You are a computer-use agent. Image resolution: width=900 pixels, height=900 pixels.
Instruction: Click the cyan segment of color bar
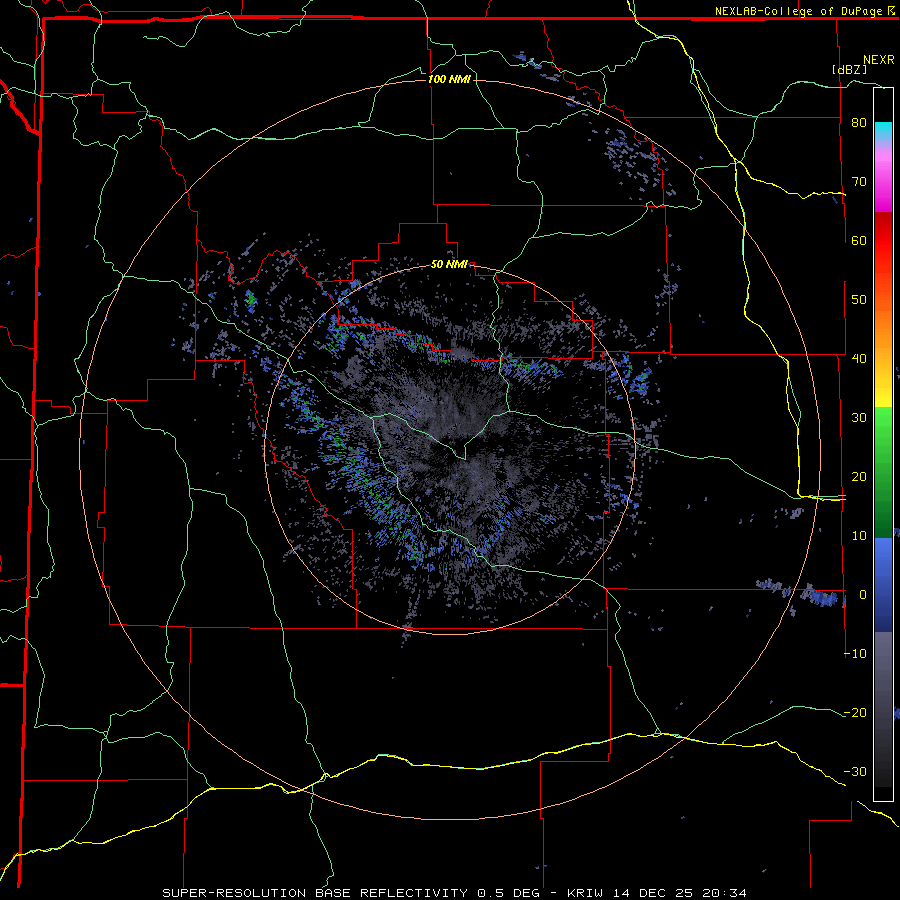883,130
